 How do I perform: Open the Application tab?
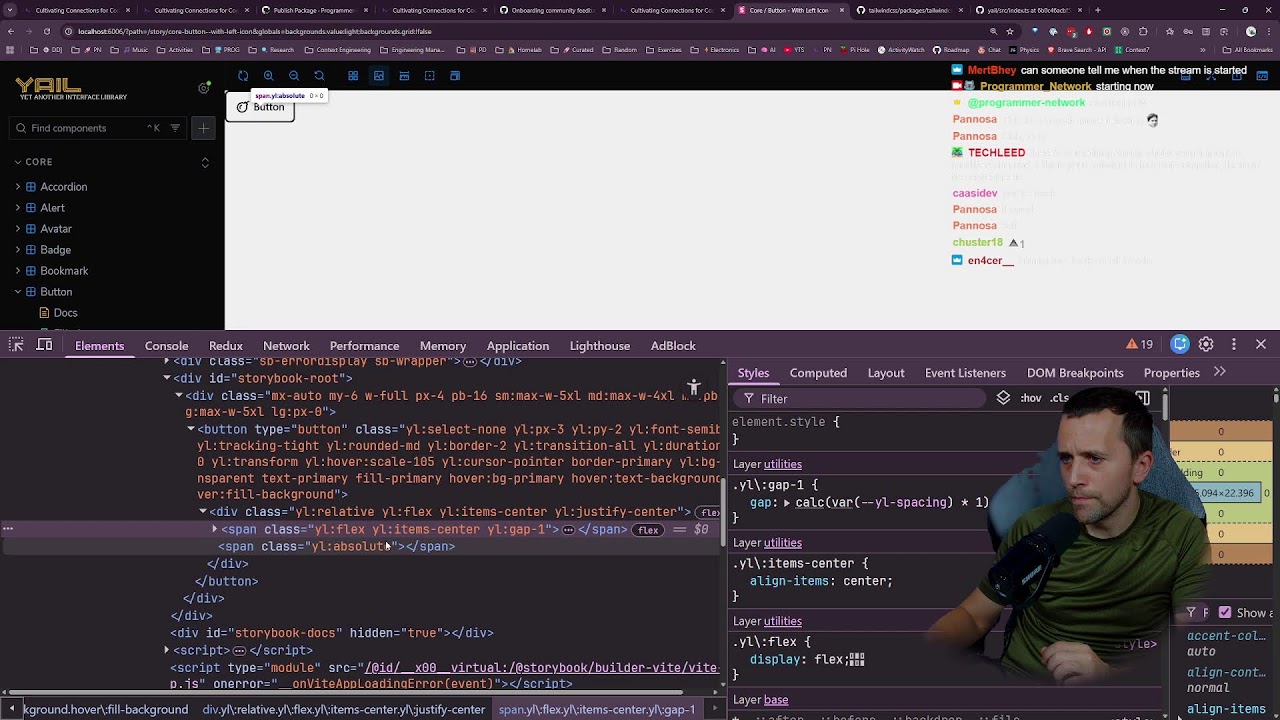tap(518, 346)
